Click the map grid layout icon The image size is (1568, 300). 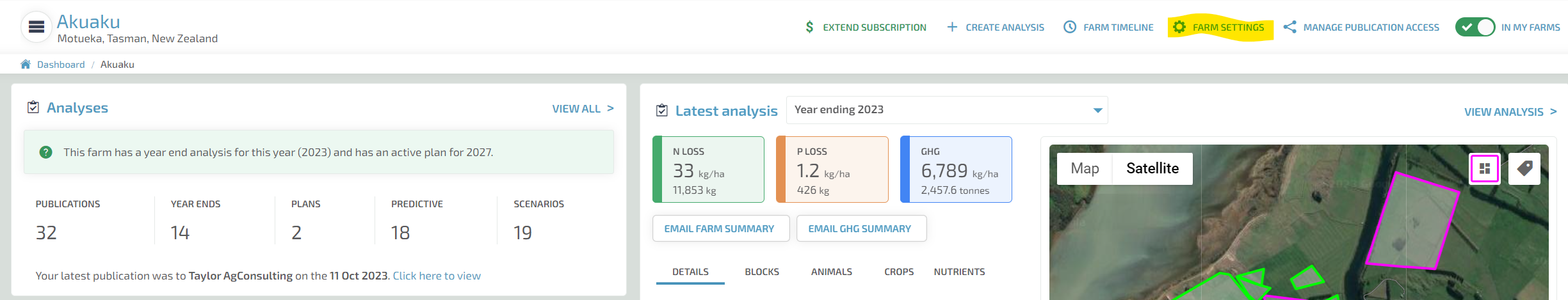pyautogui.click(x=1484, y=169)
